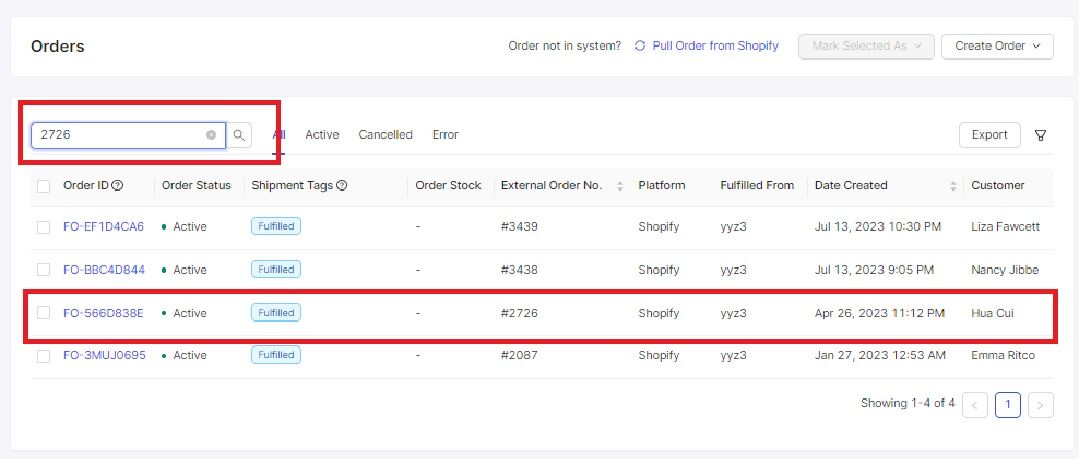
Task: Open the Create Order dropdown
Action: pyautogui.click(x=997, y=46)
